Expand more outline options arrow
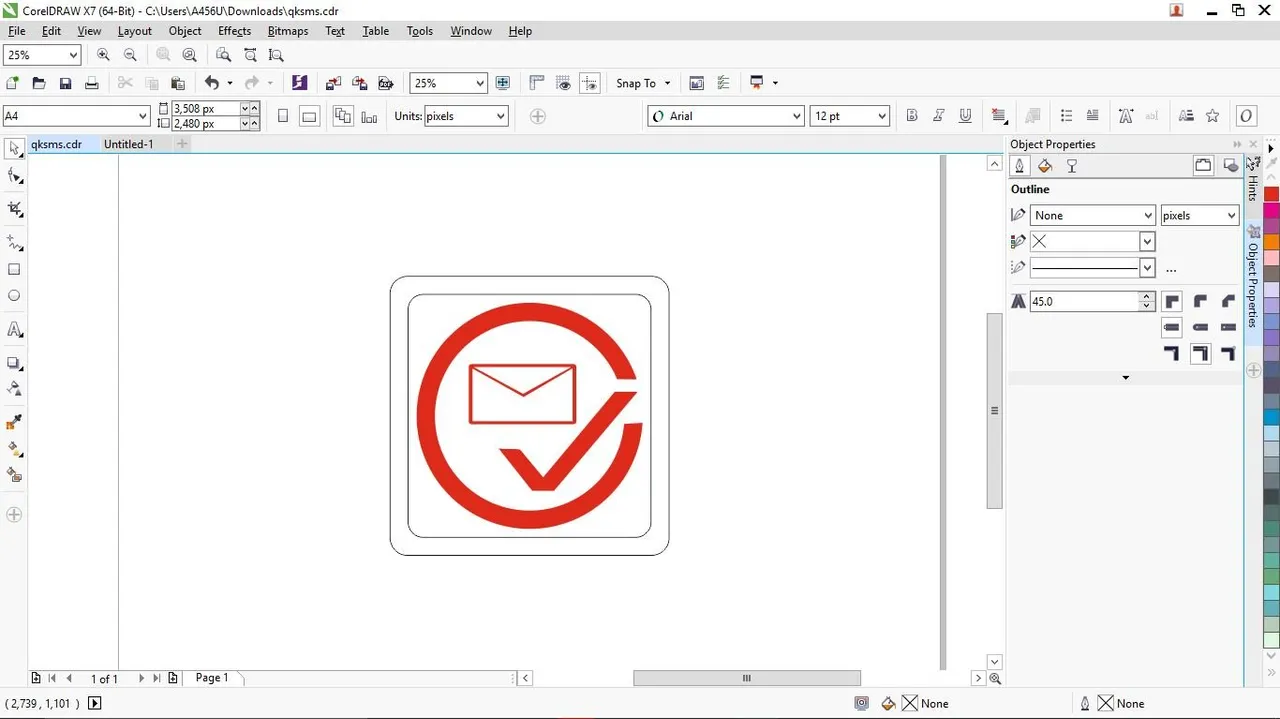Viewport: 1280px width, 719px height. coord(1125,378)
